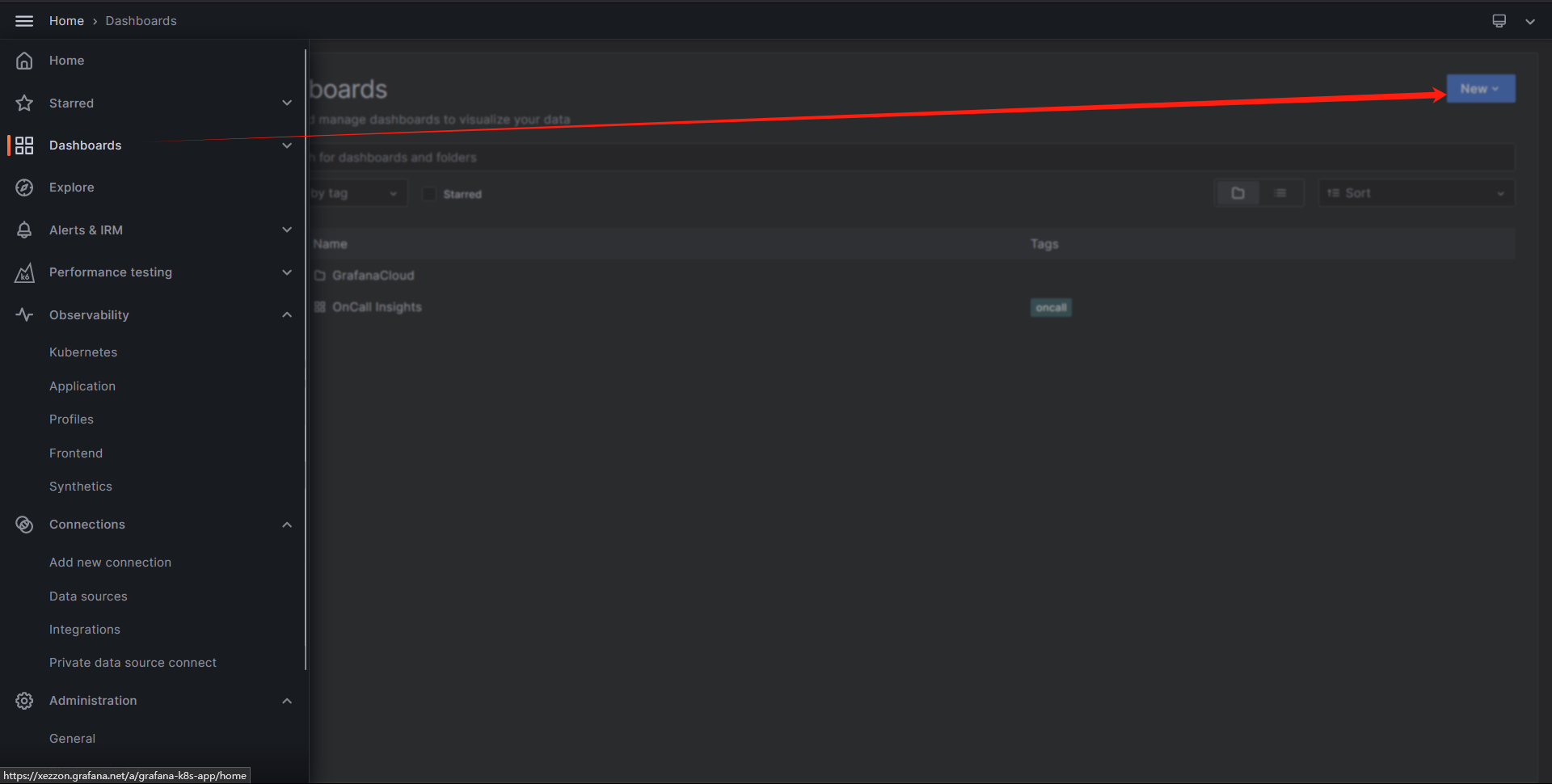Toggle the Starred filter checkbox
Viewport: 1552px width, 784px height.
coord(429,194)
